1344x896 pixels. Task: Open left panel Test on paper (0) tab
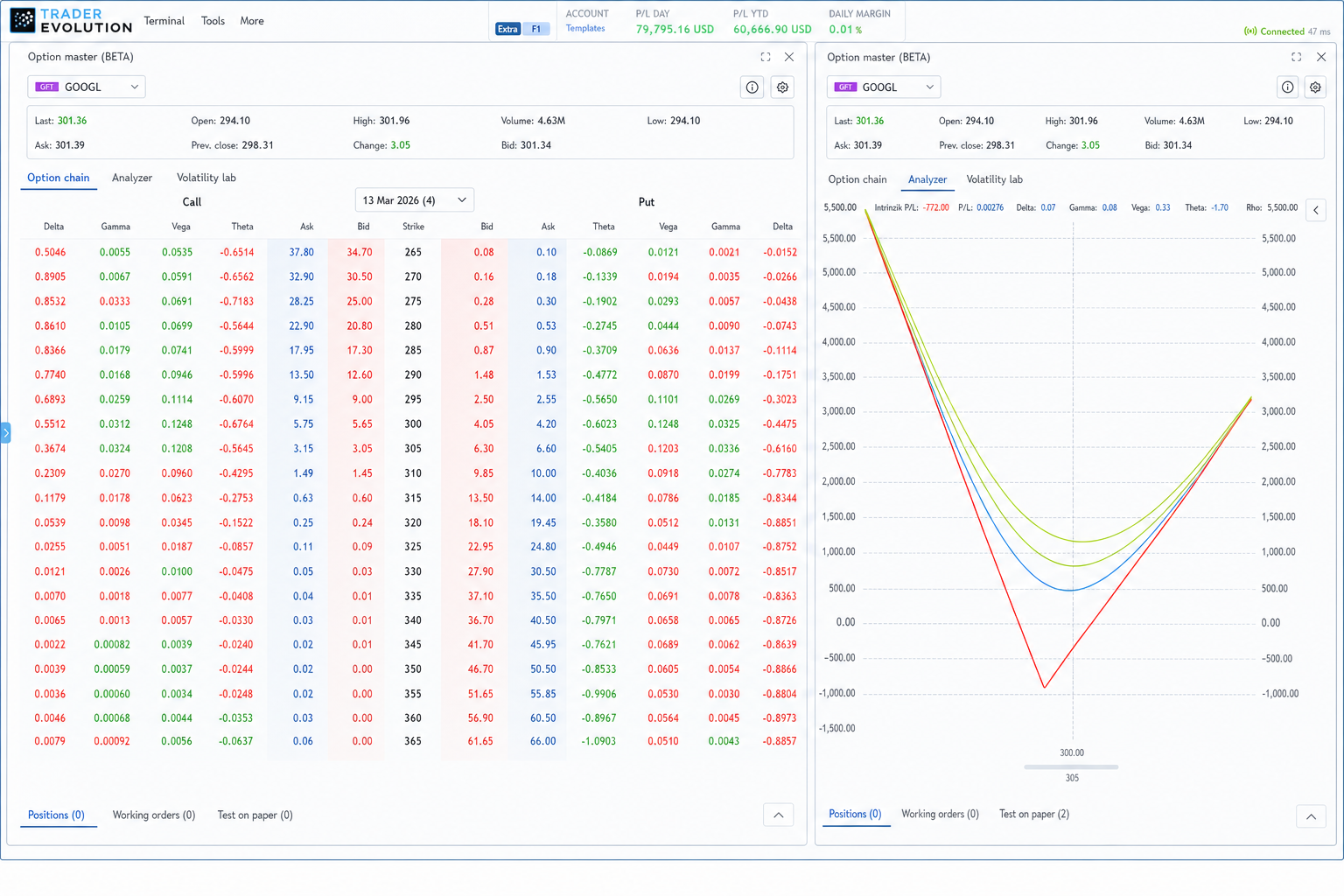point(255,815)
